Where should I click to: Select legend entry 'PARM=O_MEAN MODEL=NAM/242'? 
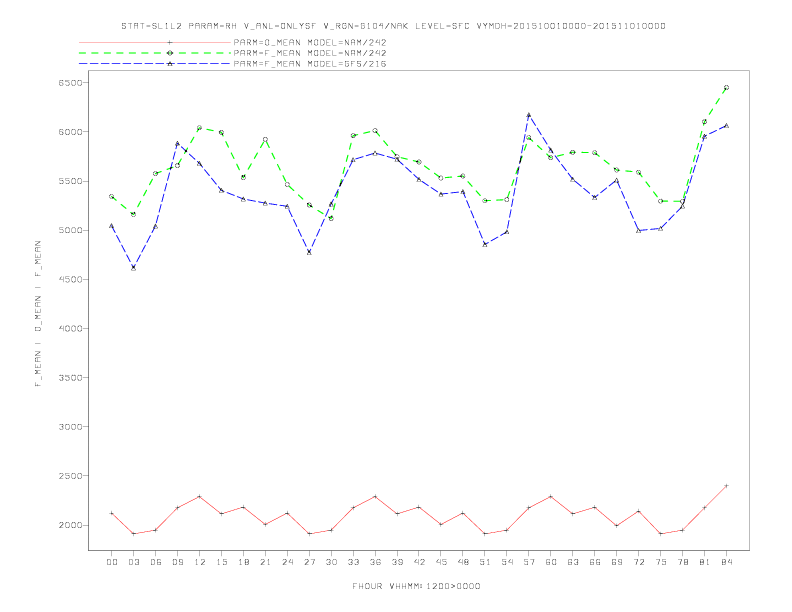310,42
